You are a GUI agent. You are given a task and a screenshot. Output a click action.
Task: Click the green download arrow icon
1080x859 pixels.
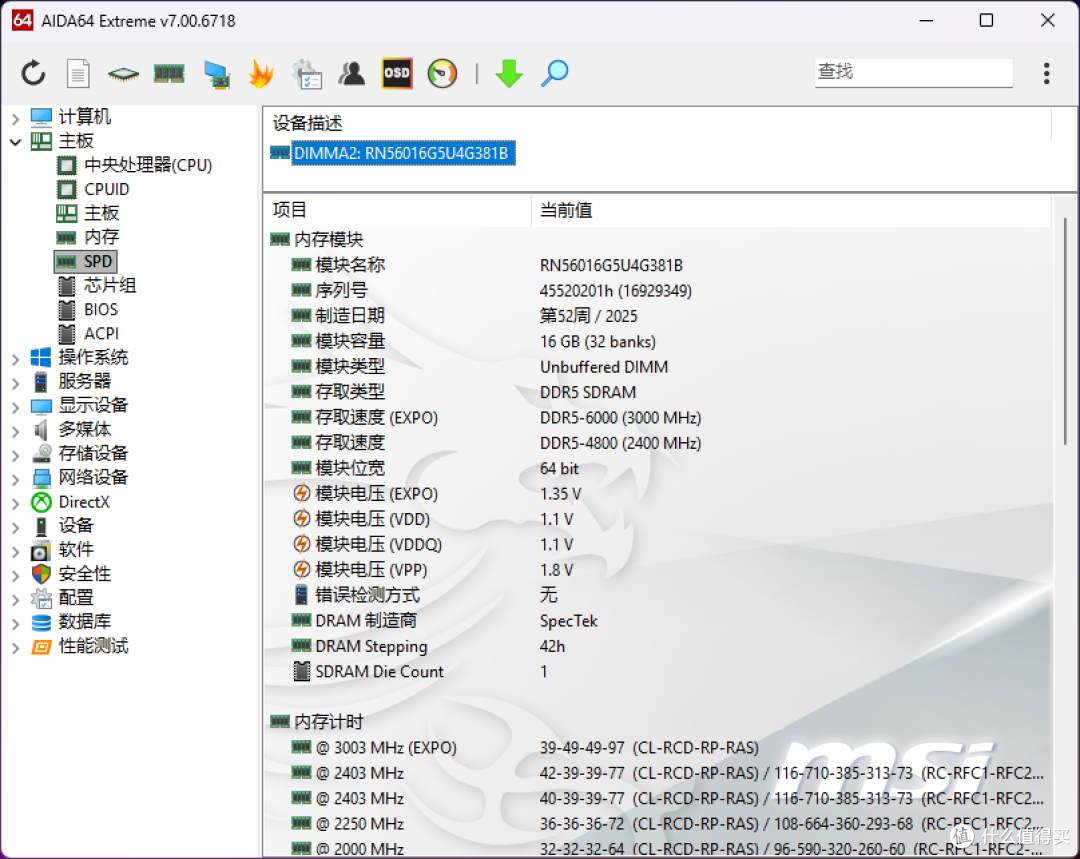[509, 73]
